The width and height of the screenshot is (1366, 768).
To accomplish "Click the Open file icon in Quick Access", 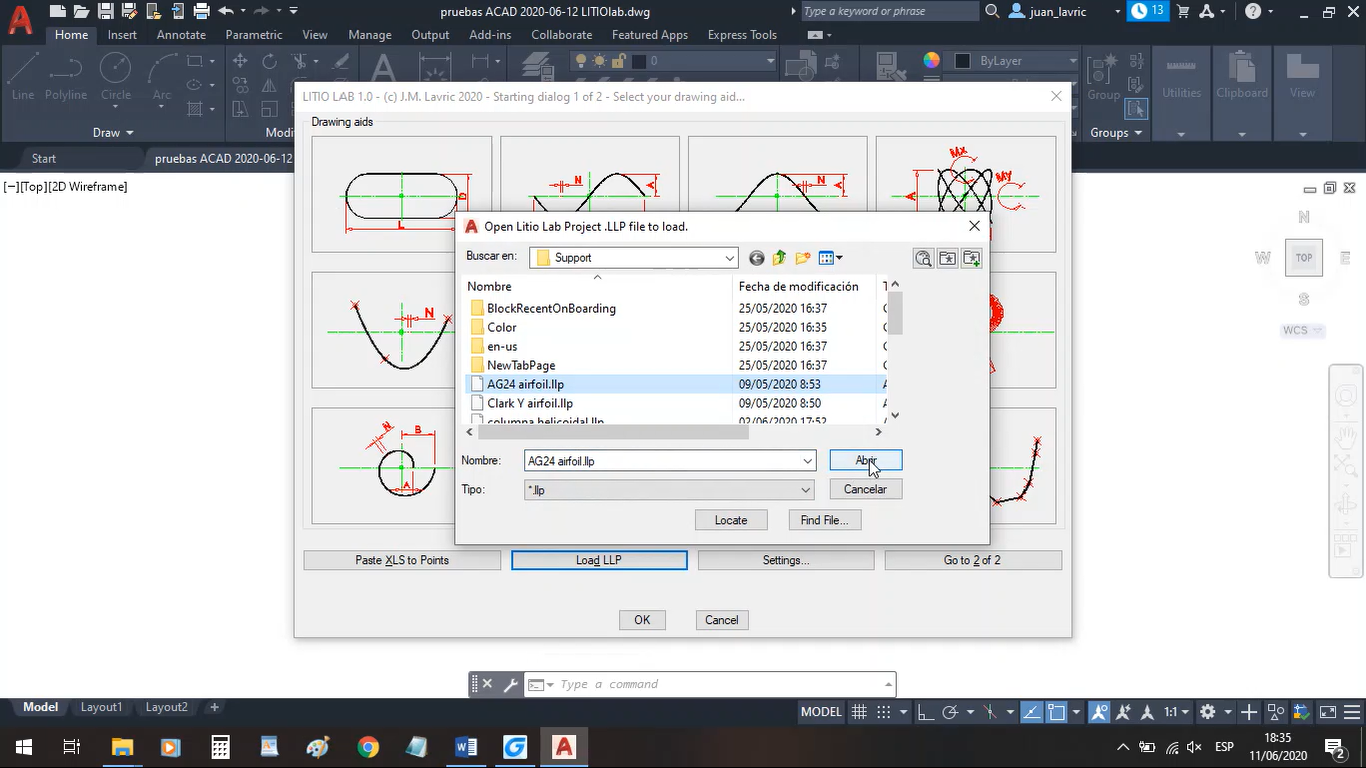I will (x=82, y=11).
